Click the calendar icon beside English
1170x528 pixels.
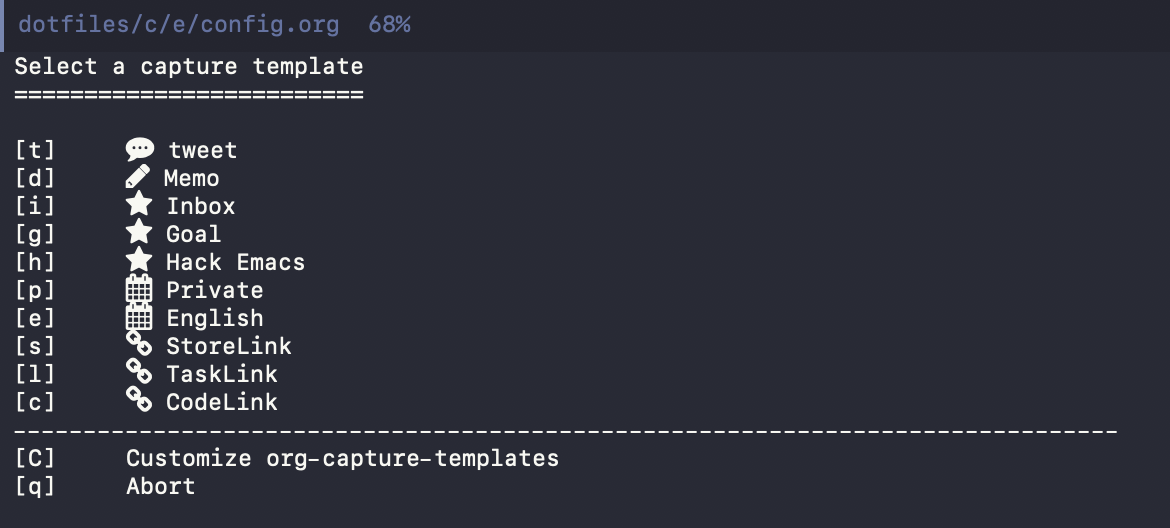tap(139, 318)
